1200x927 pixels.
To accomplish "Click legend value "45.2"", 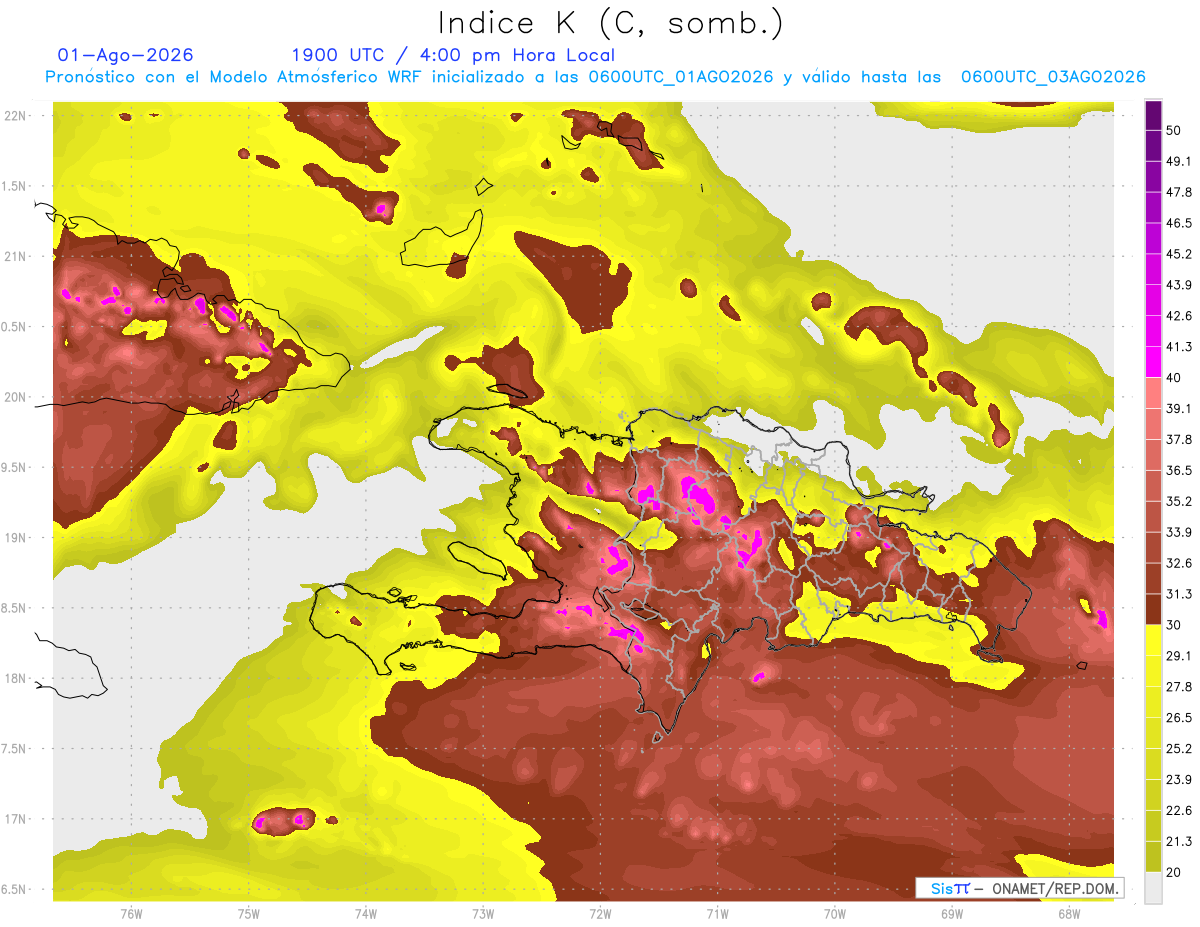I will (x=1178, y=254).
